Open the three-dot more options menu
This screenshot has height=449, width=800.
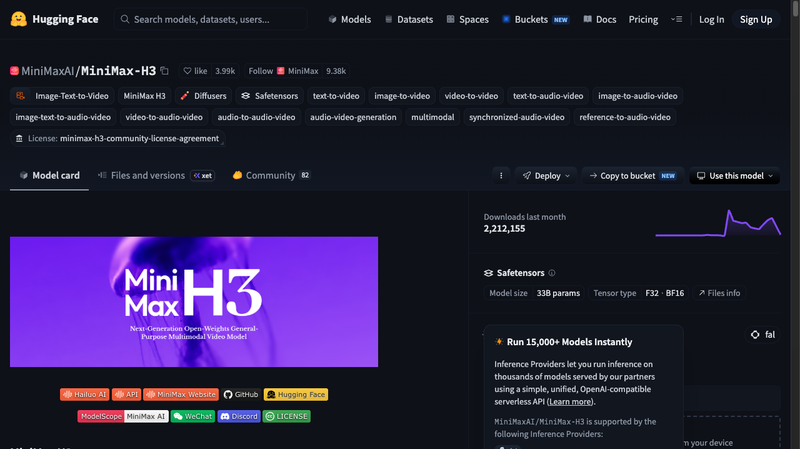[x=501, y=176]
